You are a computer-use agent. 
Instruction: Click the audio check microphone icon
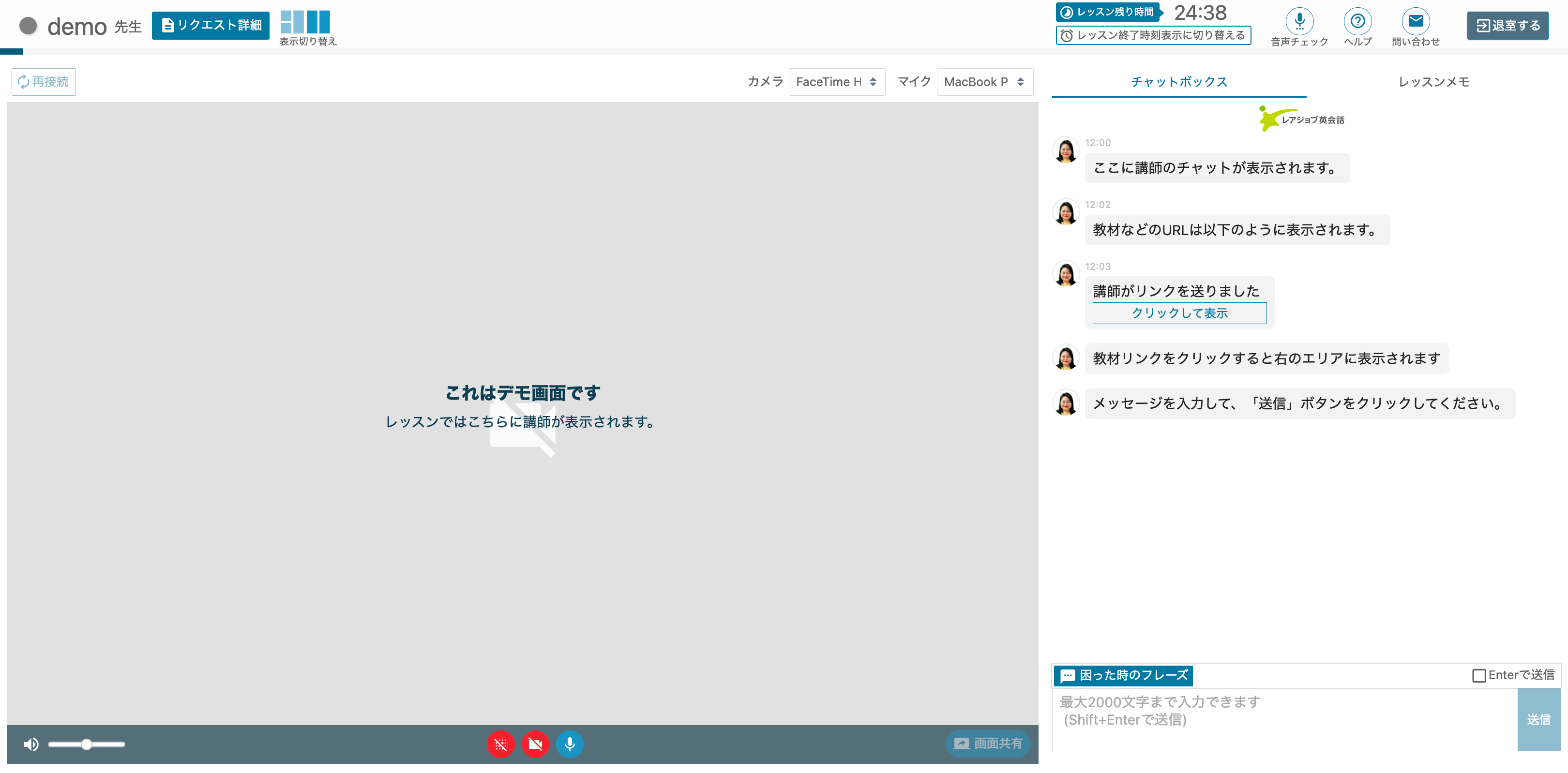coord(1299,21)
